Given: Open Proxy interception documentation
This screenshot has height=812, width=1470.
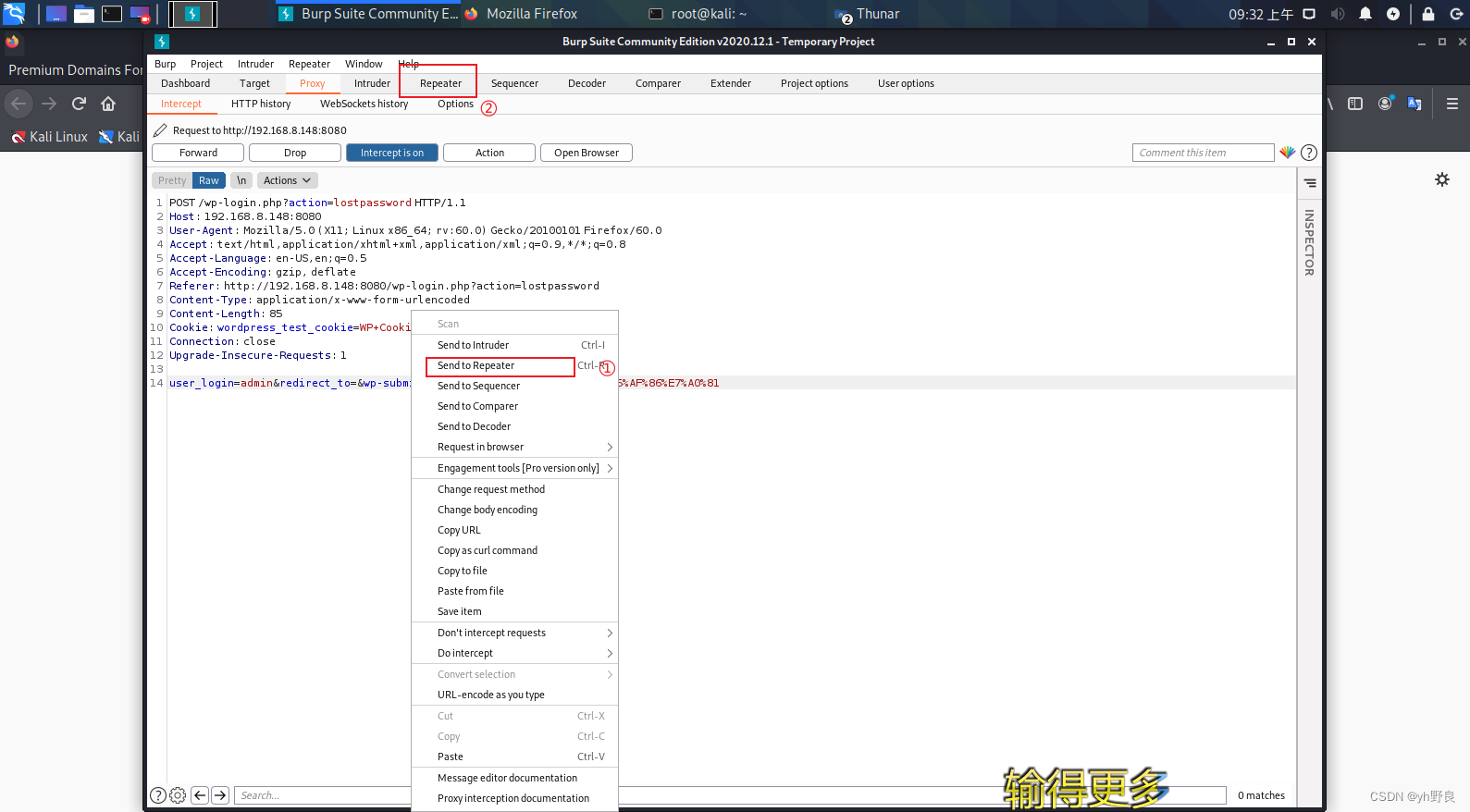Looking at the screenshot, I should (x=514, y=798).
